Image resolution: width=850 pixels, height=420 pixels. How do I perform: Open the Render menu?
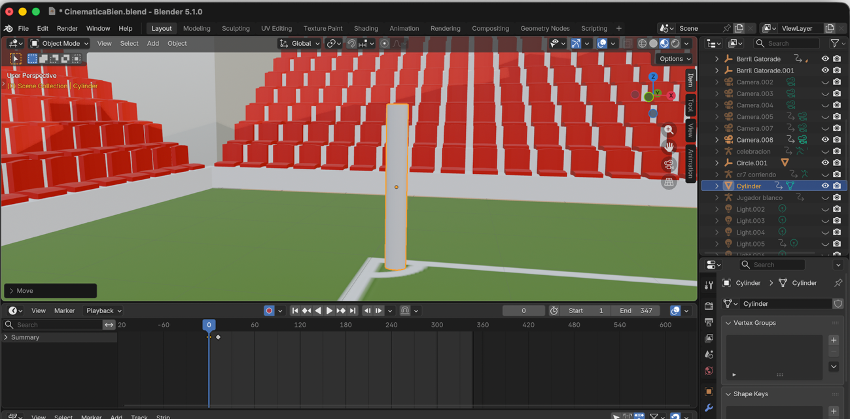67,28
